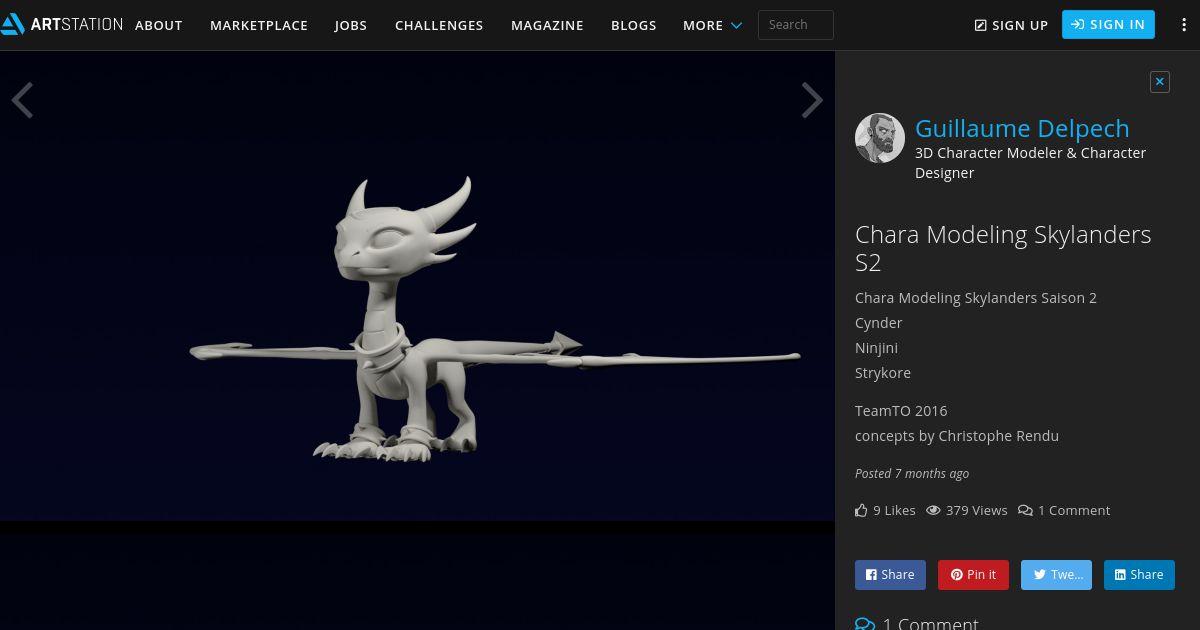Click the comments speech bubble heading icon
Viewport: 1200px width, 630px height.
[x=865, y=624]
